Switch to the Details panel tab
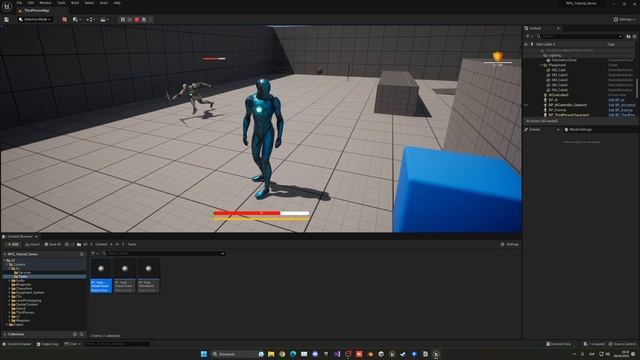This screenshot has width=640, height=360. (534, 129)
